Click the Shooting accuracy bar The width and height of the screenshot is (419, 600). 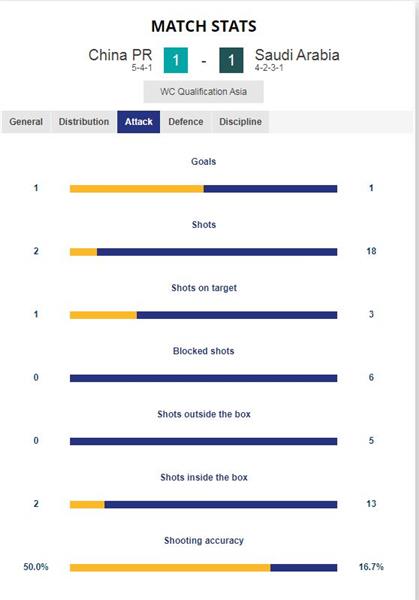point(204,567)
